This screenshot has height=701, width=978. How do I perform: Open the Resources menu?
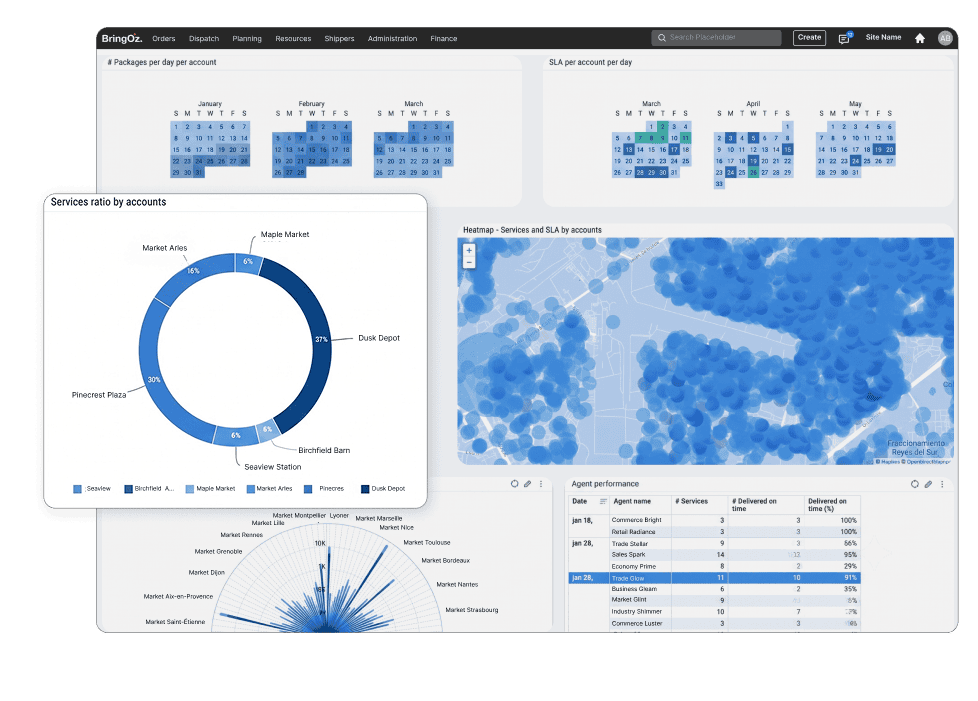pyautogui.click(x=293, y=39)
